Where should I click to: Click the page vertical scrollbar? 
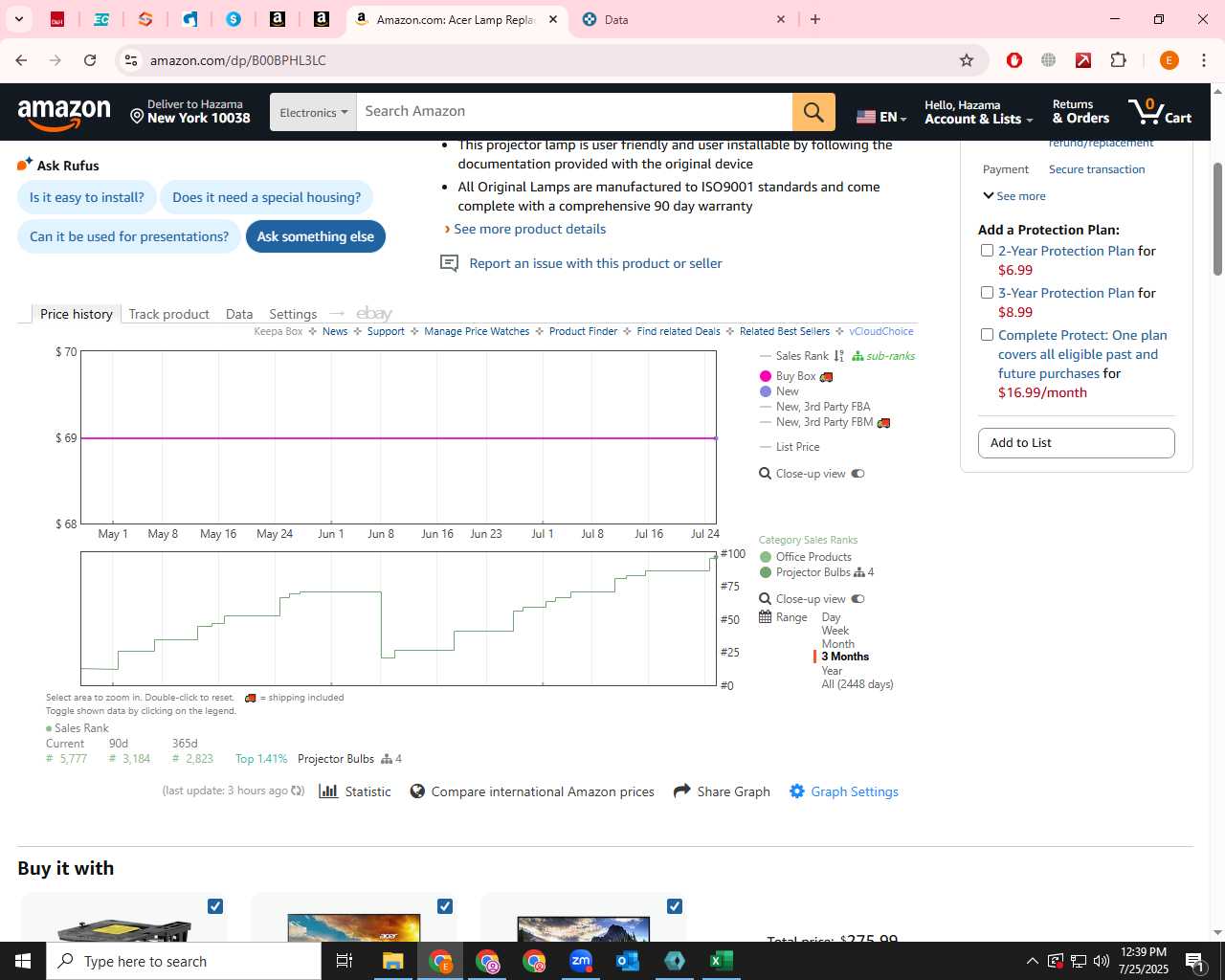click(x=1217, y=218)
